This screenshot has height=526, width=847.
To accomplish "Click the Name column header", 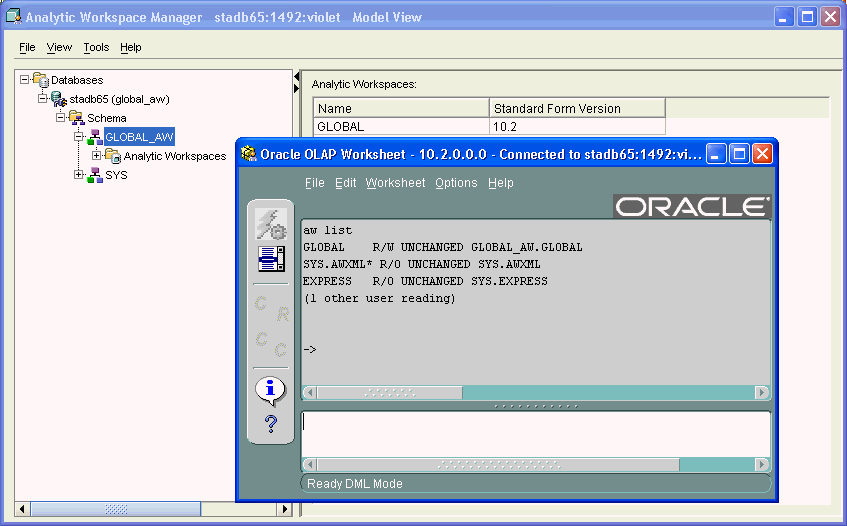I will 401,109.
